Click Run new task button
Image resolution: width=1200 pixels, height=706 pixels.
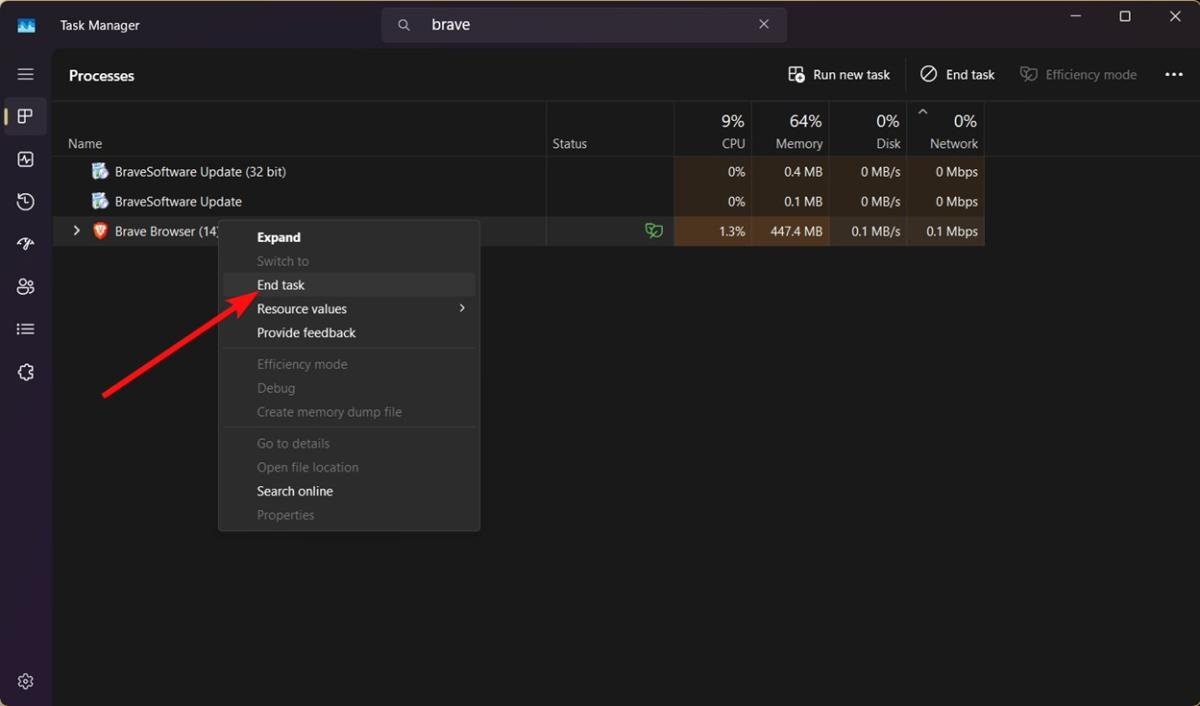point(839,75)
